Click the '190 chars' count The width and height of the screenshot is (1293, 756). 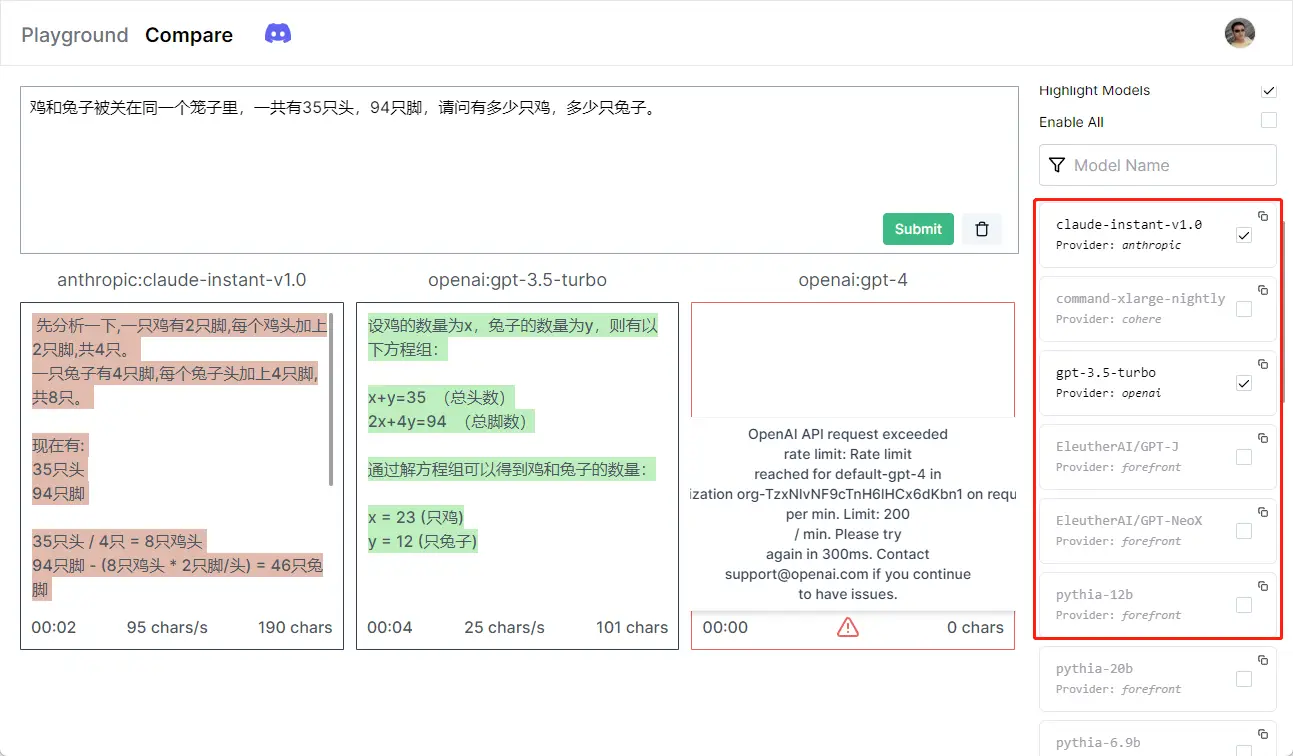(x=295, y=627)
